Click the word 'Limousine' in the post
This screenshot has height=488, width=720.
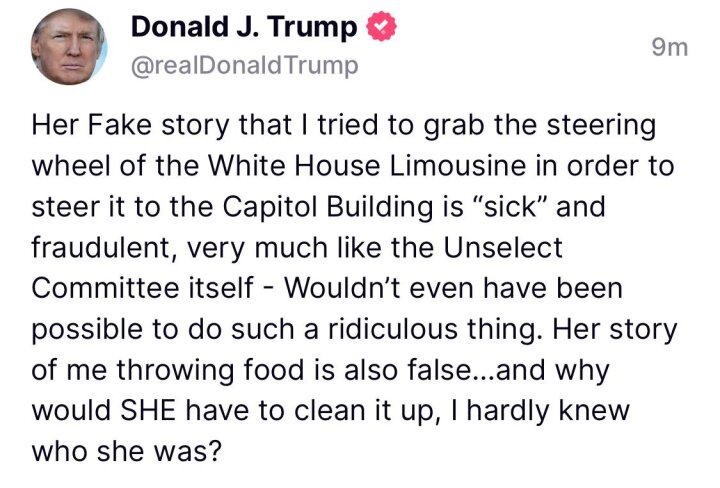pyautogui.click(x=457, y=165)
